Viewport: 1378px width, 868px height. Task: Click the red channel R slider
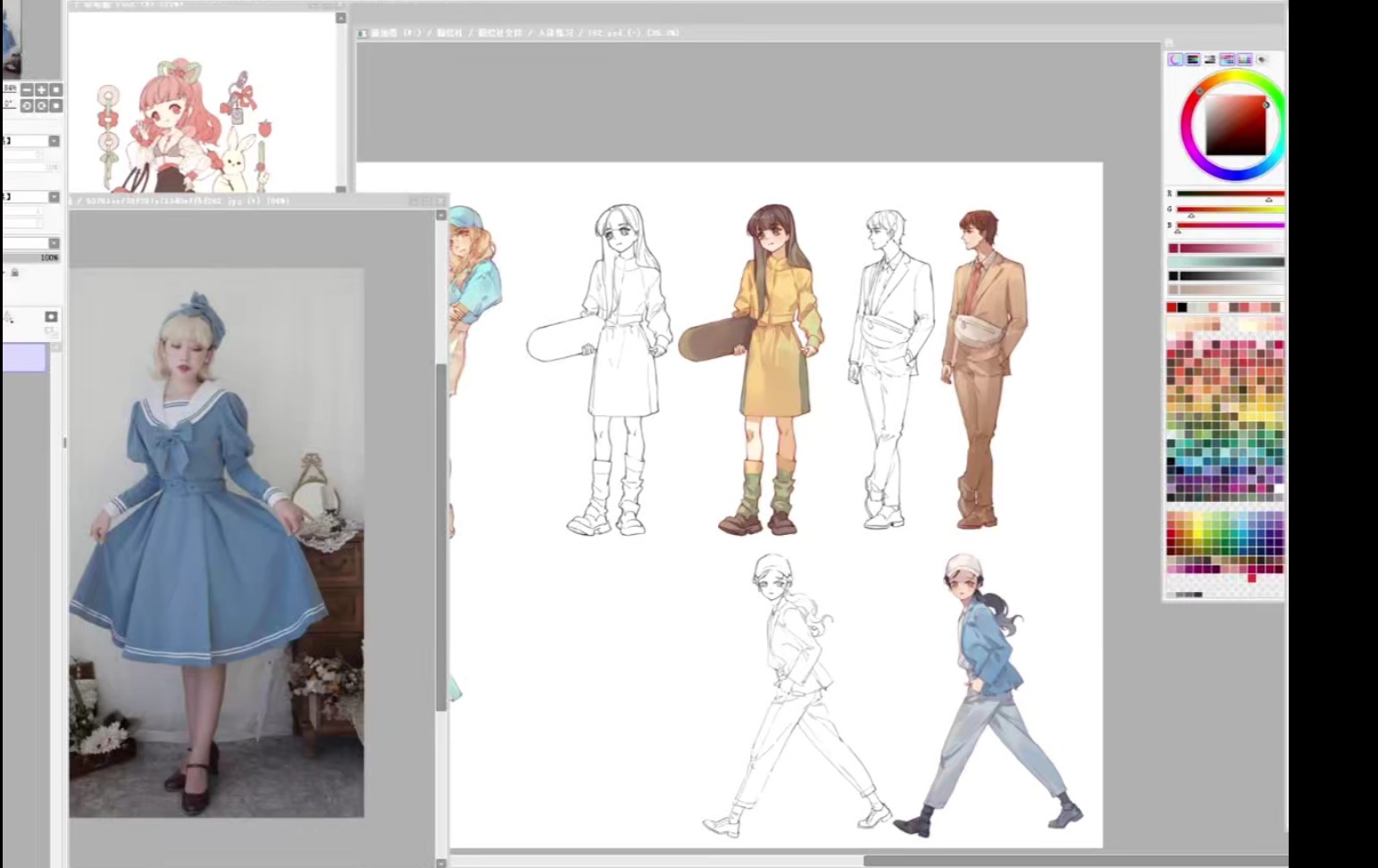(x=1229, y=194)
